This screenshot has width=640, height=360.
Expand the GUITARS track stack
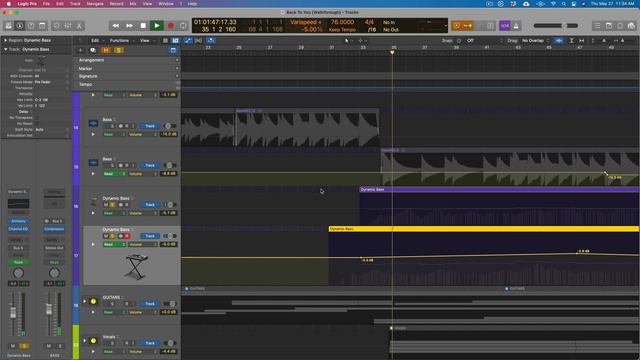click(x=85, y=301)
